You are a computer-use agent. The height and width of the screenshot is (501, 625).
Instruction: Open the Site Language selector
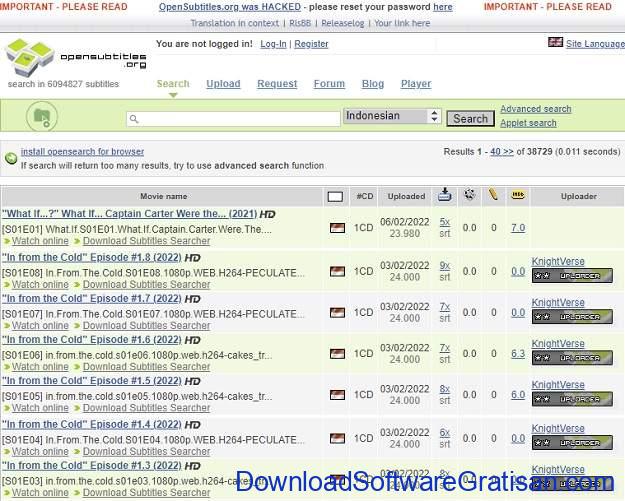(595, 44)
